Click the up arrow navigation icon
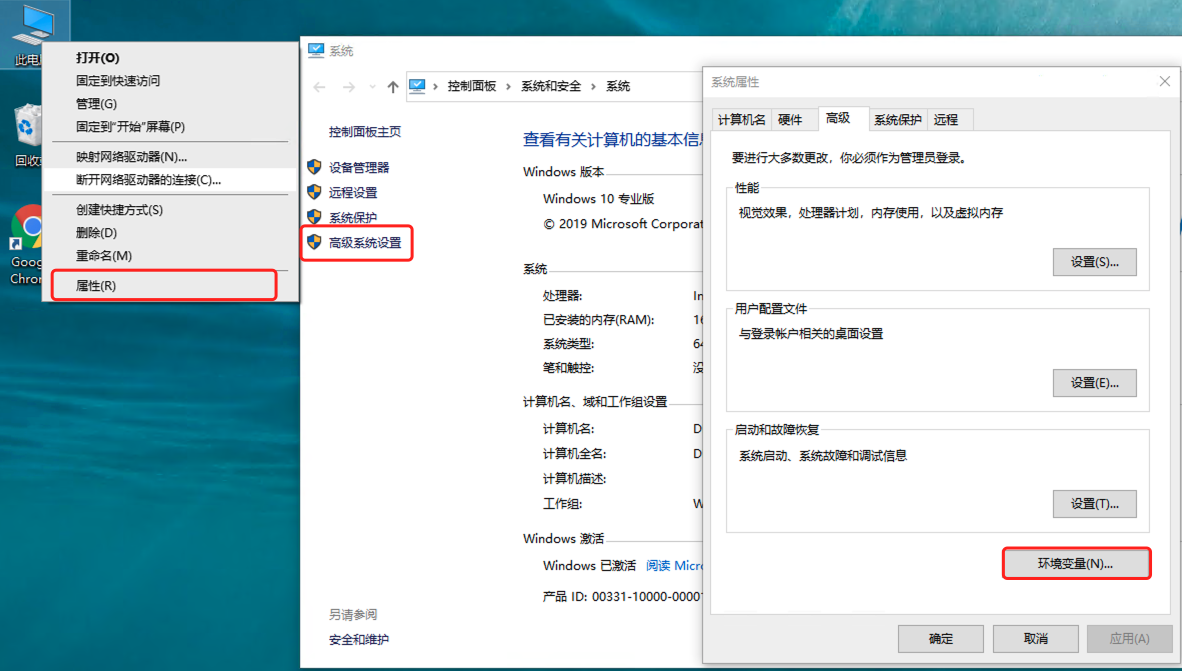 coord(393,87)
